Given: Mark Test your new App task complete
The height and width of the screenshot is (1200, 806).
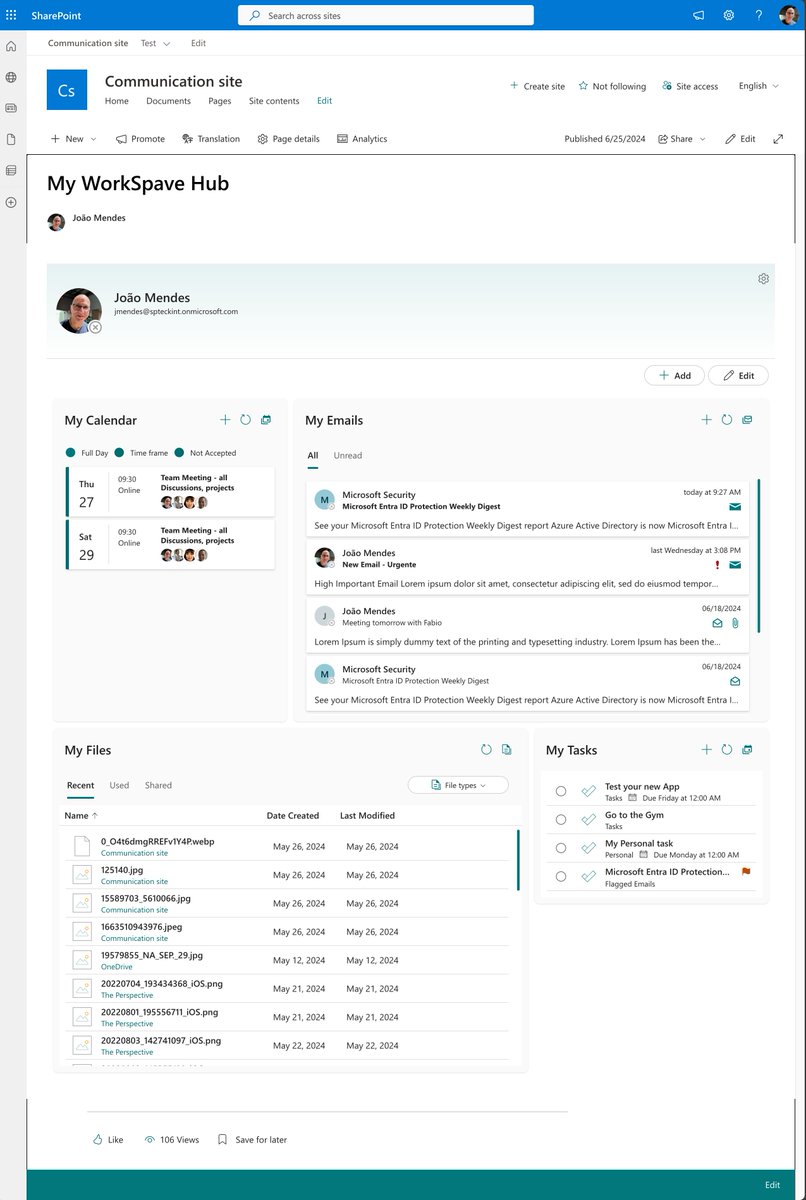Looking at the screenshot, I should point(561,791).
